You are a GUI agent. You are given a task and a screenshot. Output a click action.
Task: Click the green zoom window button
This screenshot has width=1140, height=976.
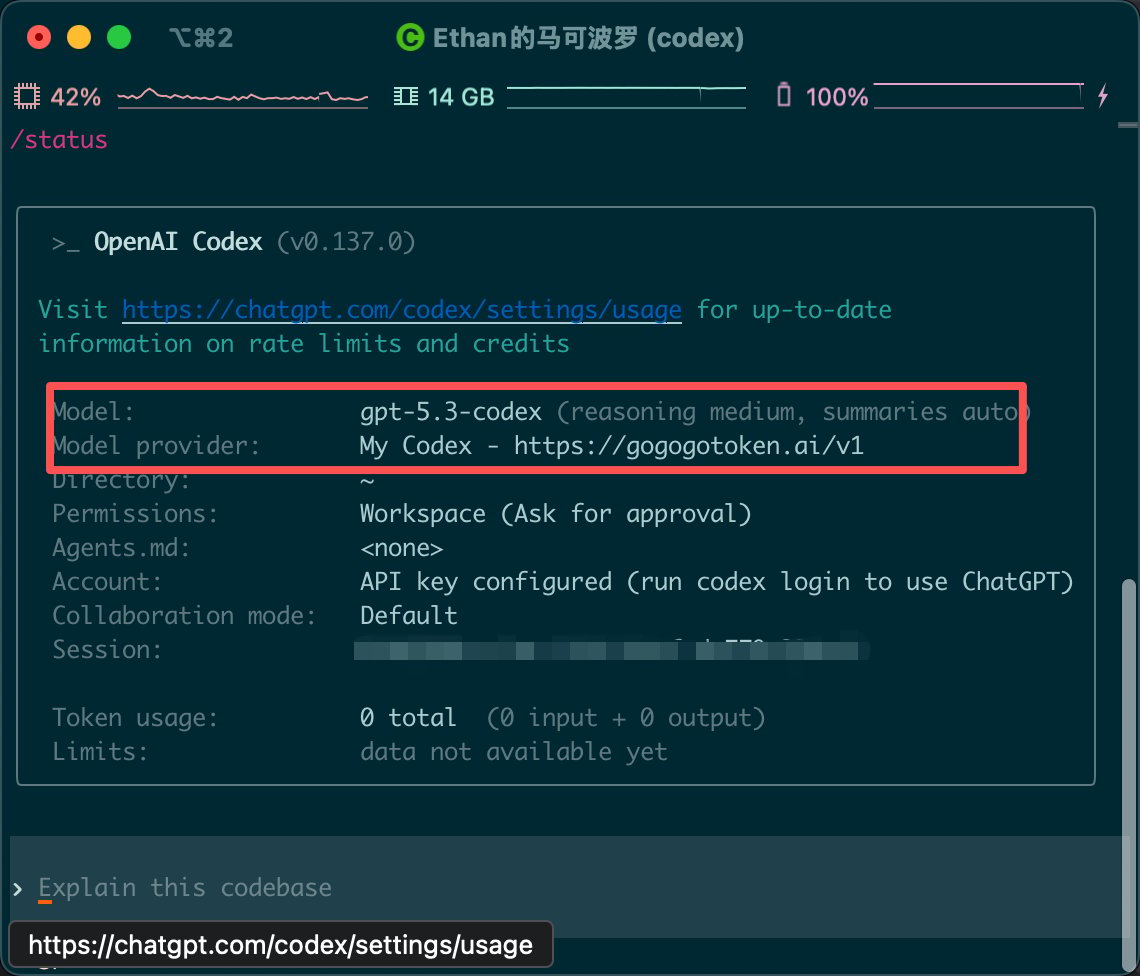(x=119, y=37)
